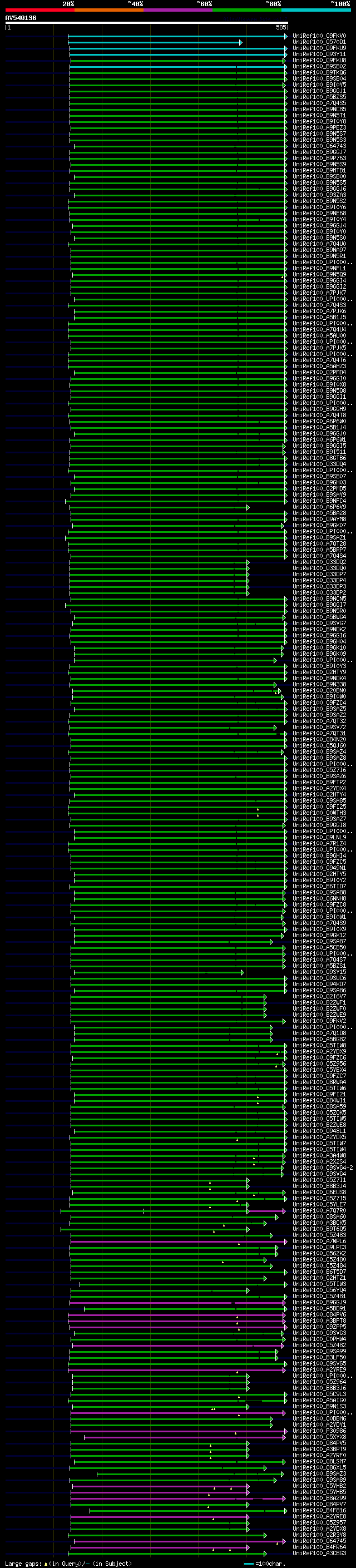Click the =100char. scale legend
The height and width of the screenshot is (1568, 356).
pyautogui.click(x=264, y=1564)
